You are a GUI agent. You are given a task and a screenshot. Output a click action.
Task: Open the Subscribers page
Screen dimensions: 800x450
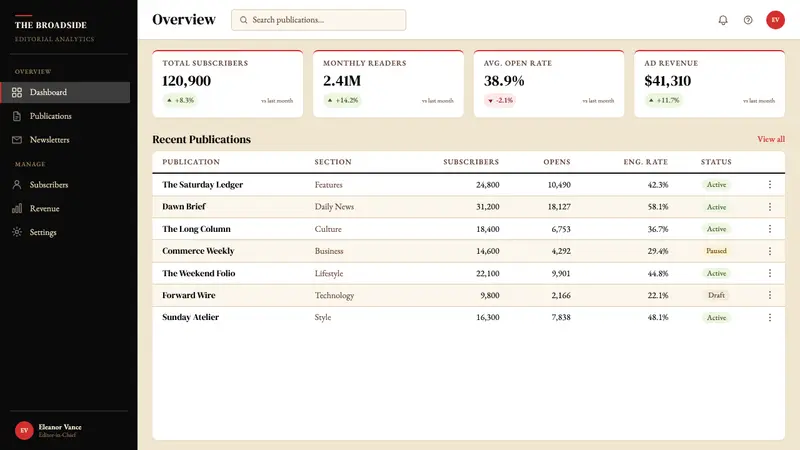point(65,185)
